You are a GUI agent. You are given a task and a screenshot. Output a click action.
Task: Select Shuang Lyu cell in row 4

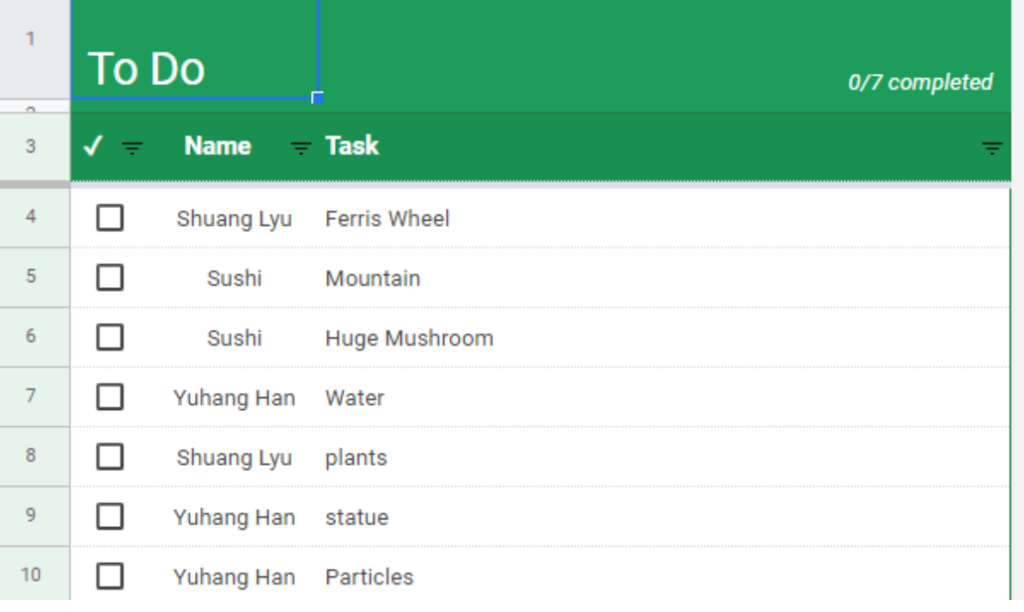pos(234,218)
